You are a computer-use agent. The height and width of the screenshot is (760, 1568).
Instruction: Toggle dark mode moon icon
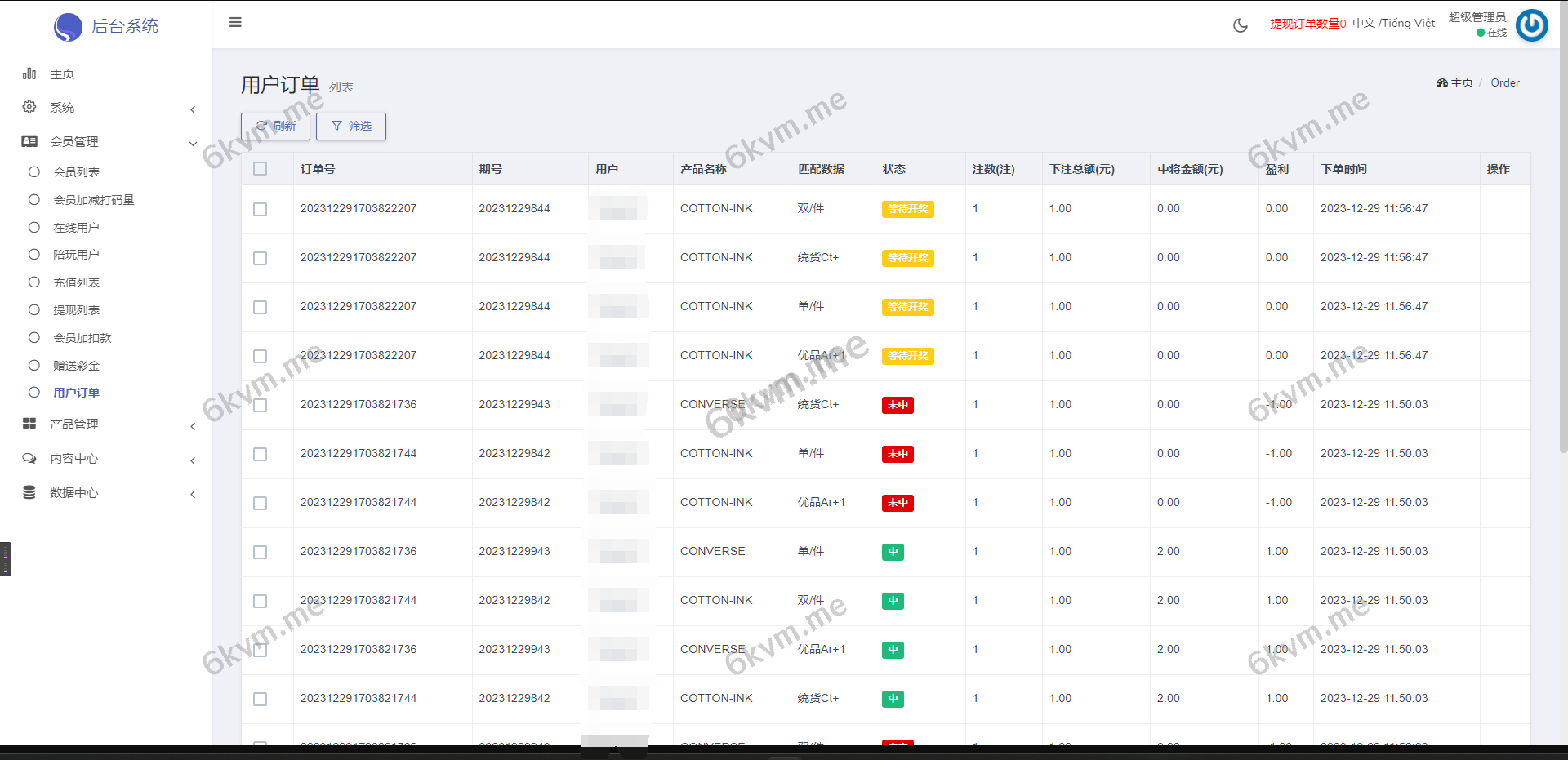[1240, 25]
